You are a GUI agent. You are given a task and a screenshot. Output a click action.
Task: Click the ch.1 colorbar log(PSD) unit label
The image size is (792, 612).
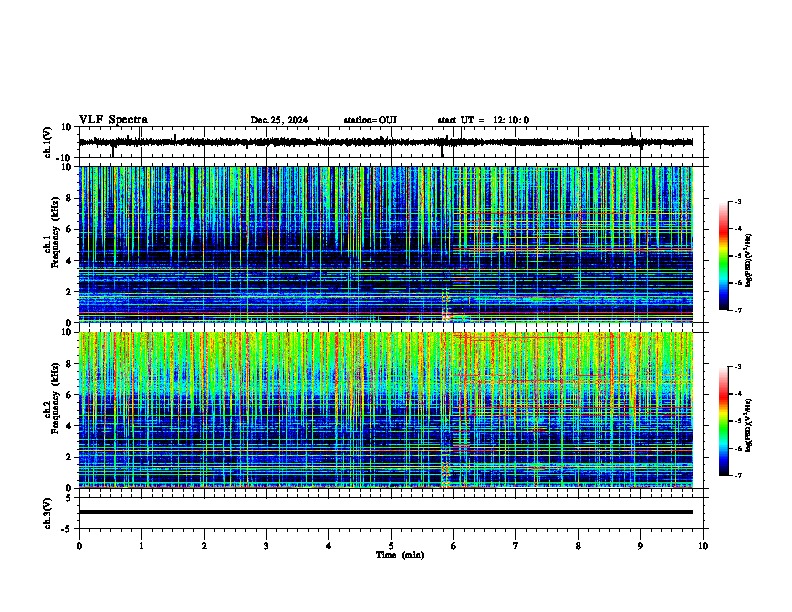pyautogui.click(x=748, y=261)
